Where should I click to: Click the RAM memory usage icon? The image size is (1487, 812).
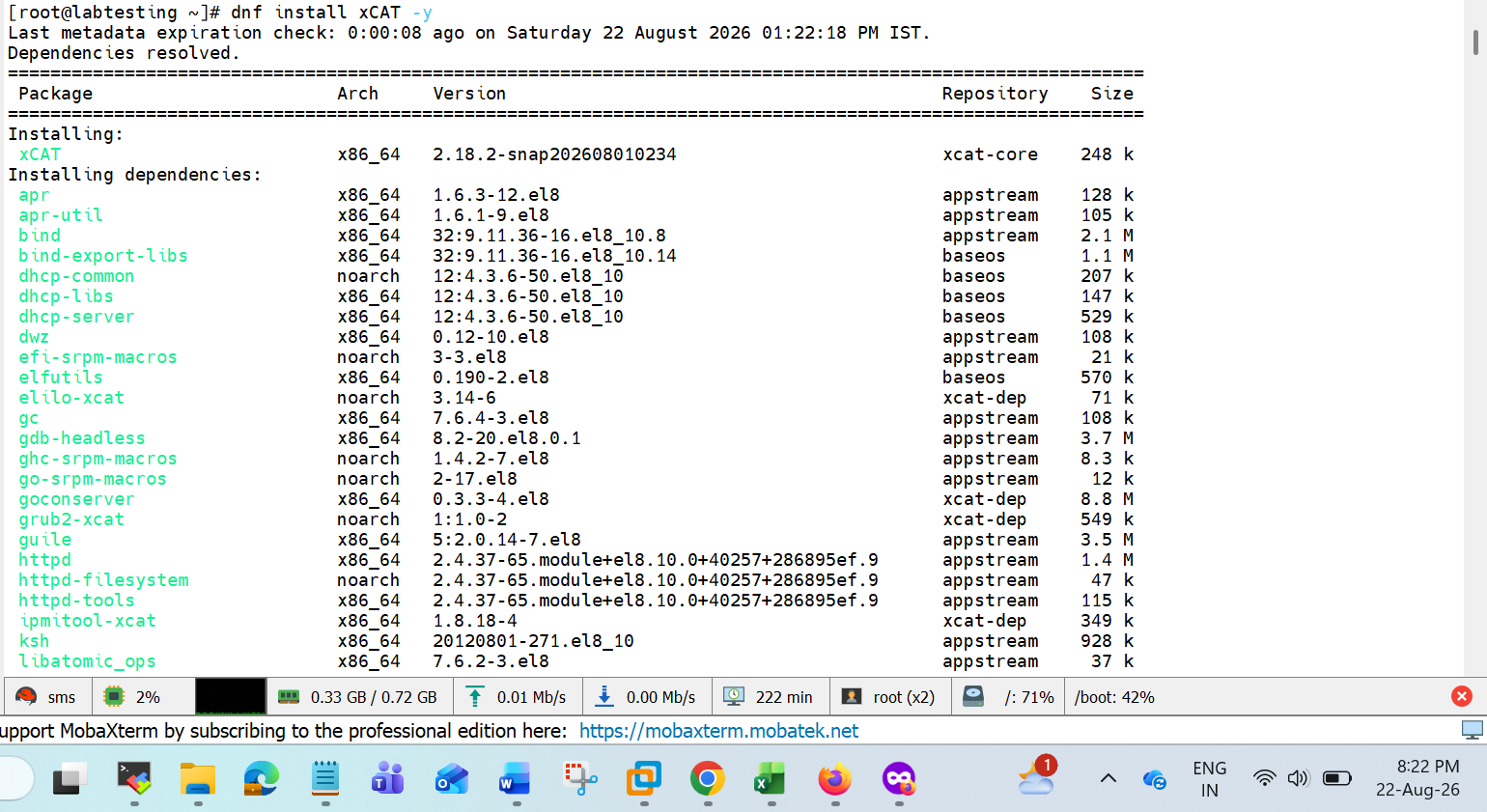(288, 696)
